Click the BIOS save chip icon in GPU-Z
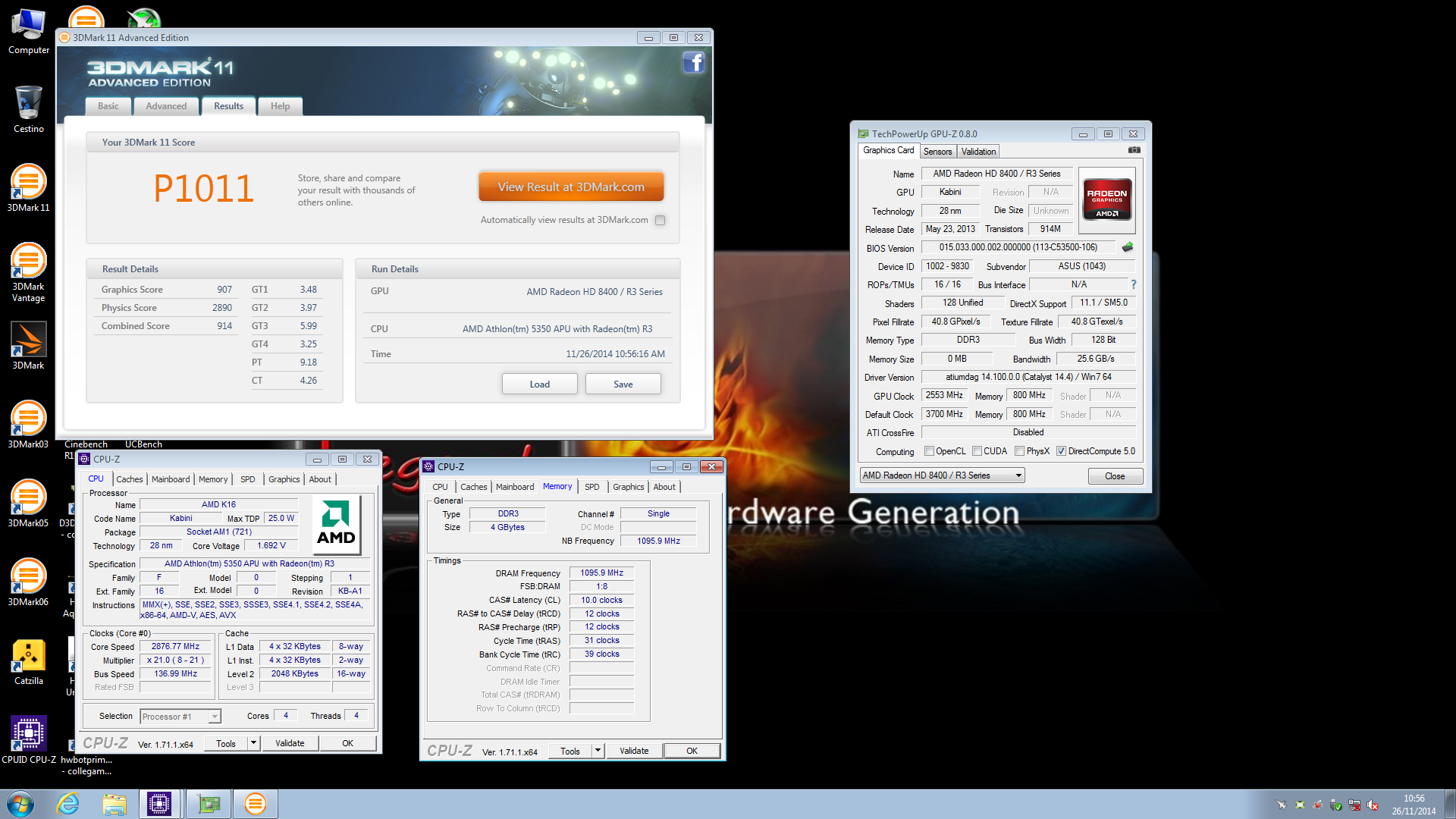The width and height of the screenshot is (1456, 819). [x=1128, y=247]
